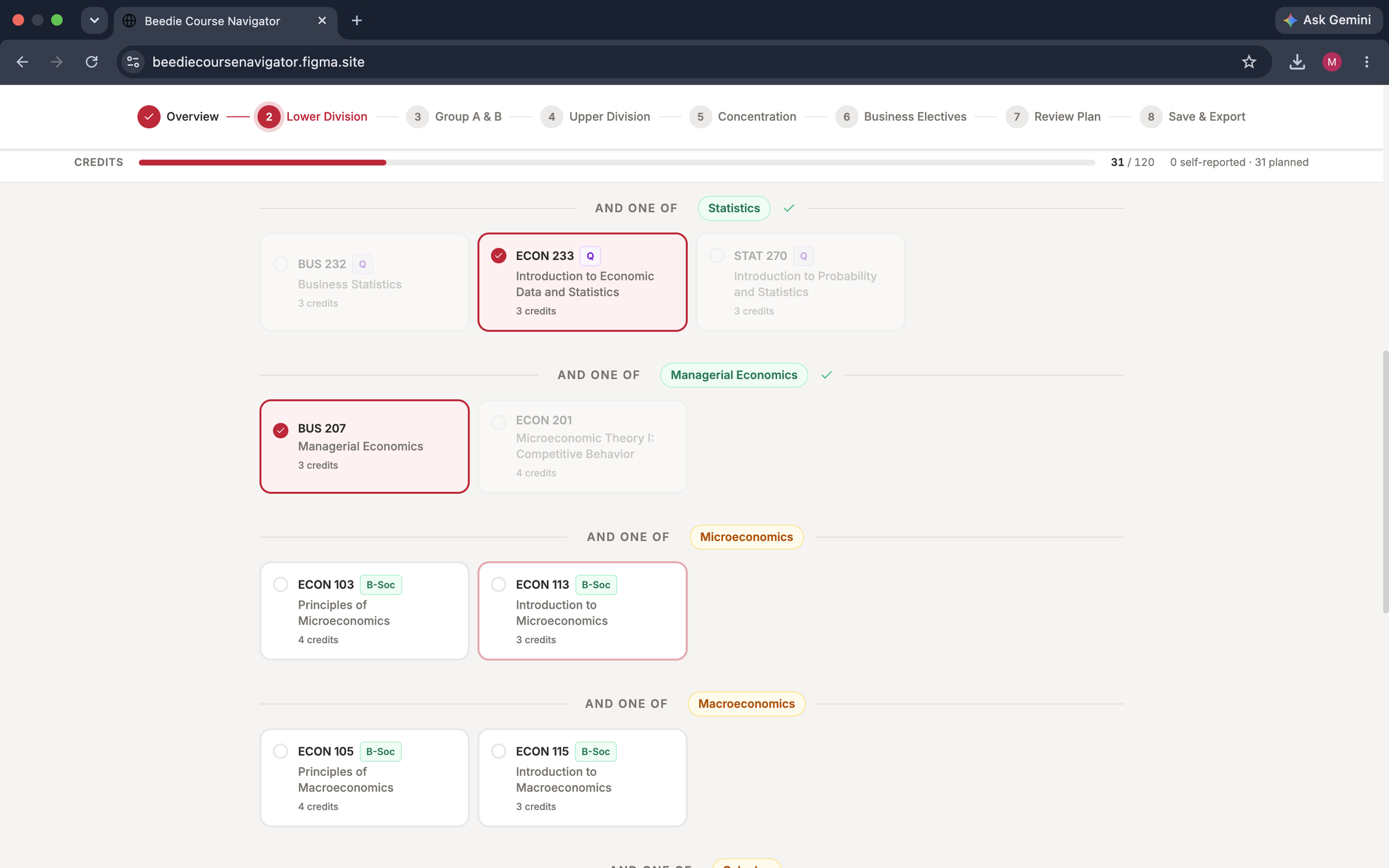Image resolution: width=1389 pixels, height=868 pixels.
Task: Open a new tab with the plus icon
Action: (357, 21)
